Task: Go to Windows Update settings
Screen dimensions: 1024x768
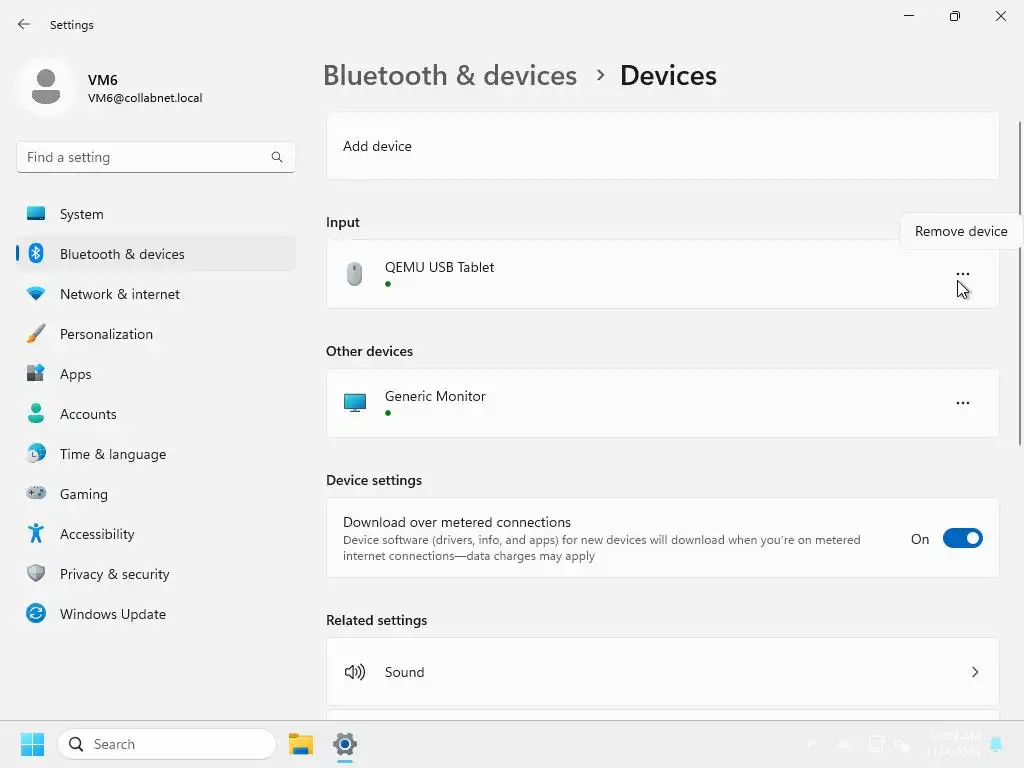Action: pyautogui.click(x=156, y=613)
